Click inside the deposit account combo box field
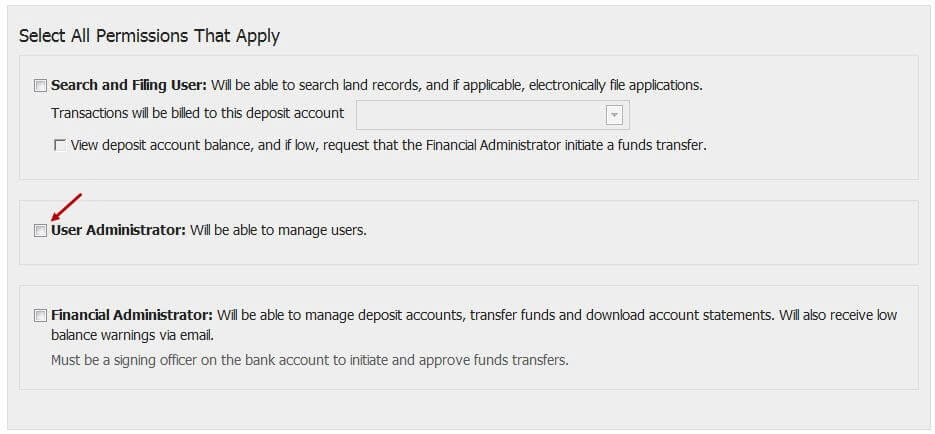The width and height of the screenshot is (935, 434). [493, 115]
